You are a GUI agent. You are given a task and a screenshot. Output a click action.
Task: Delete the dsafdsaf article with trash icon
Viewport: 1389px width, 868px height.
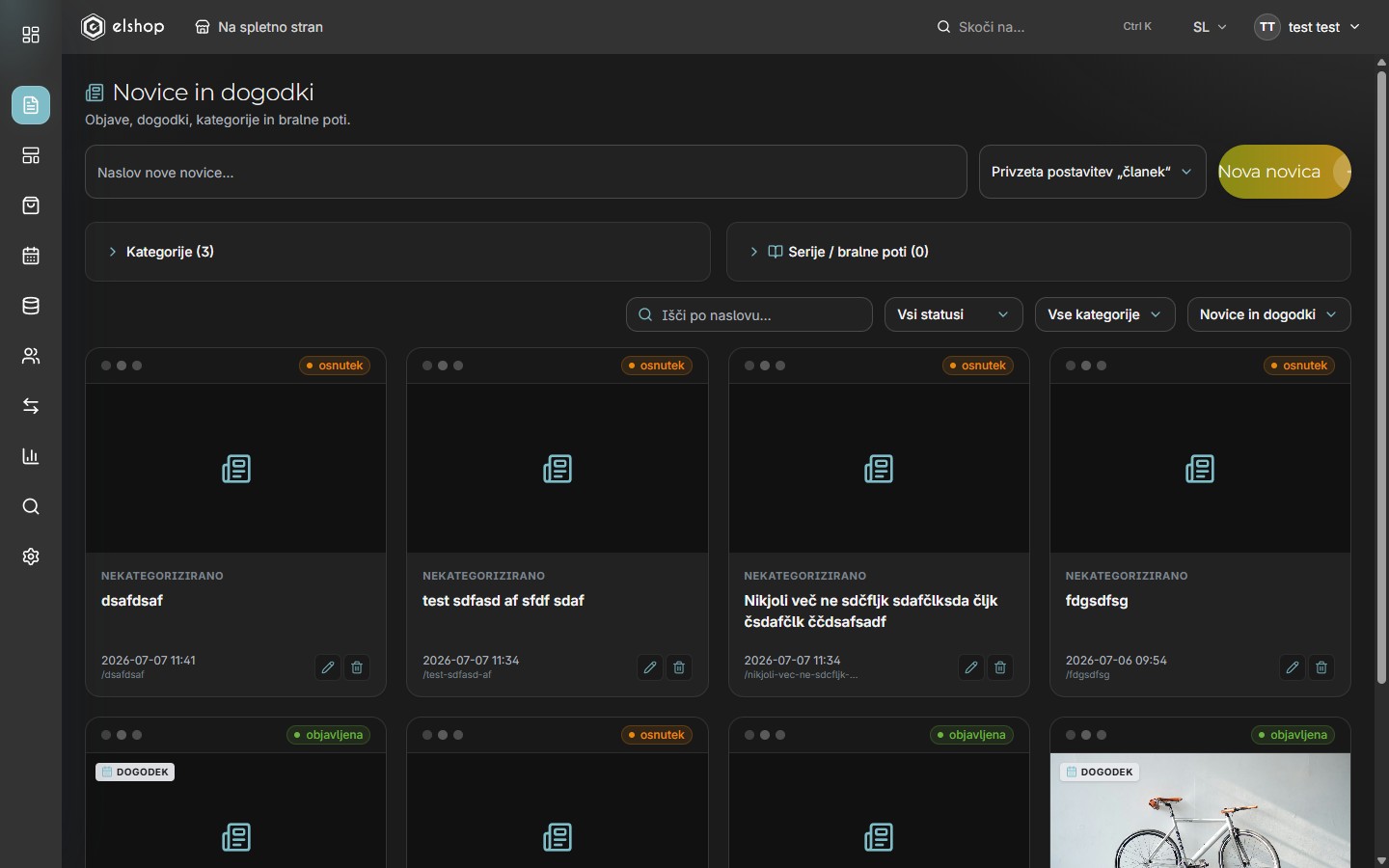357,667
